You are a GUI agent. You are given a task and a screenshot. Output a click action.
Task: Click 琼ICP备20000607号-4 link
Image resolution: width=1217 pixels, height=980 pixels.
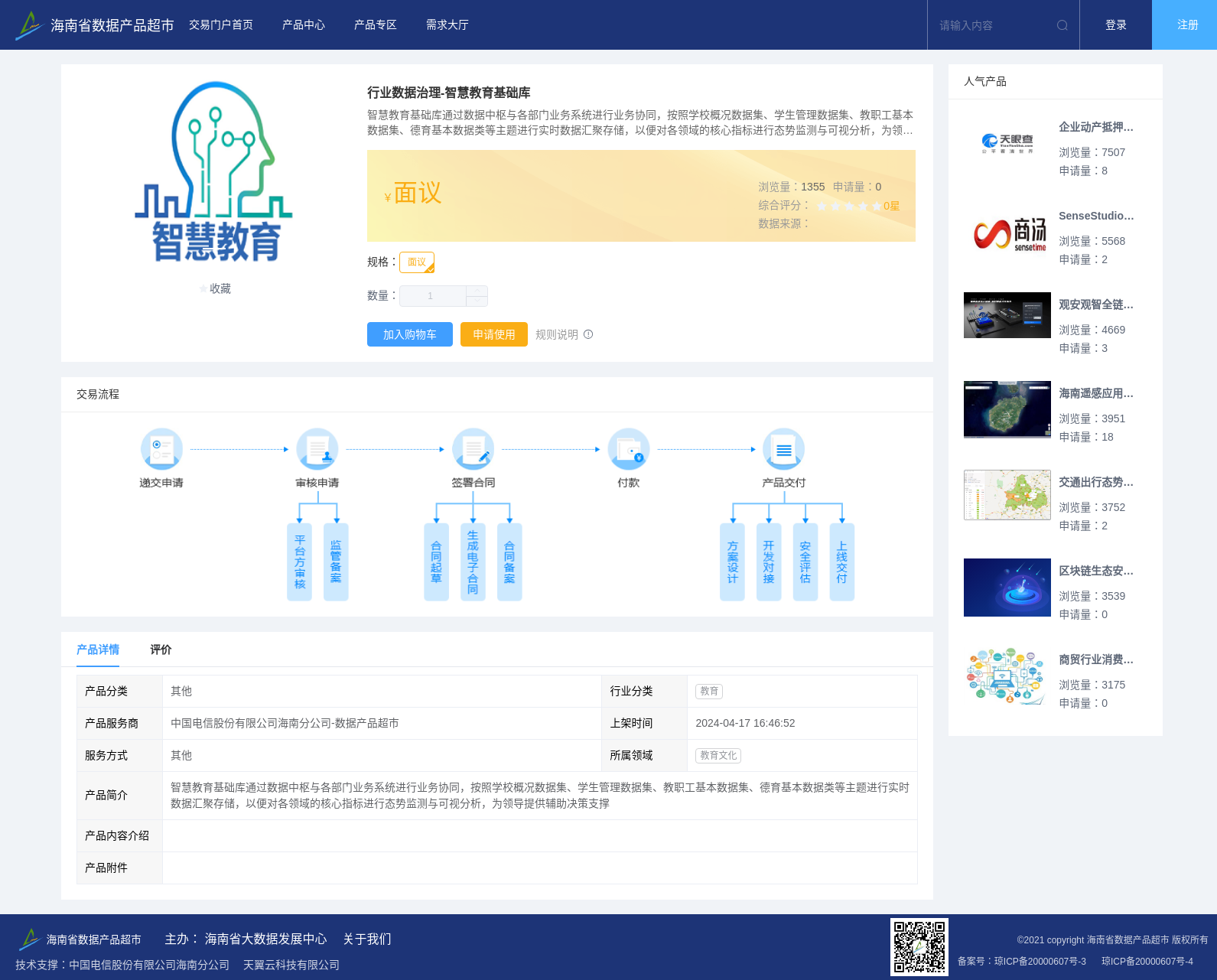click(x=1147, y=962)
